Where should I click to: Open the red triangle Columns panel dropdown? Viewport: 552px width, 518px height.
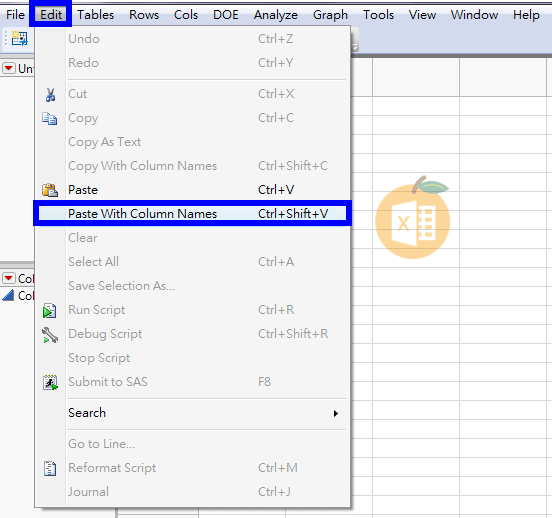9,278
